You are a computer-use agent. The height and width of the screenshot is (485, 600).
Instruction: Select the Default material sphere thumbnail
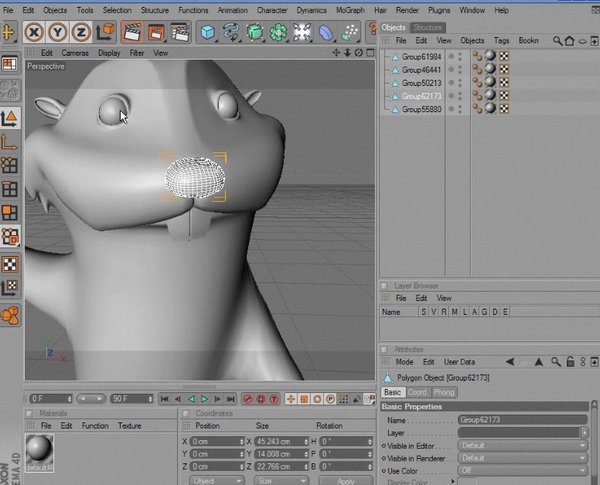(x=40, y=447)
